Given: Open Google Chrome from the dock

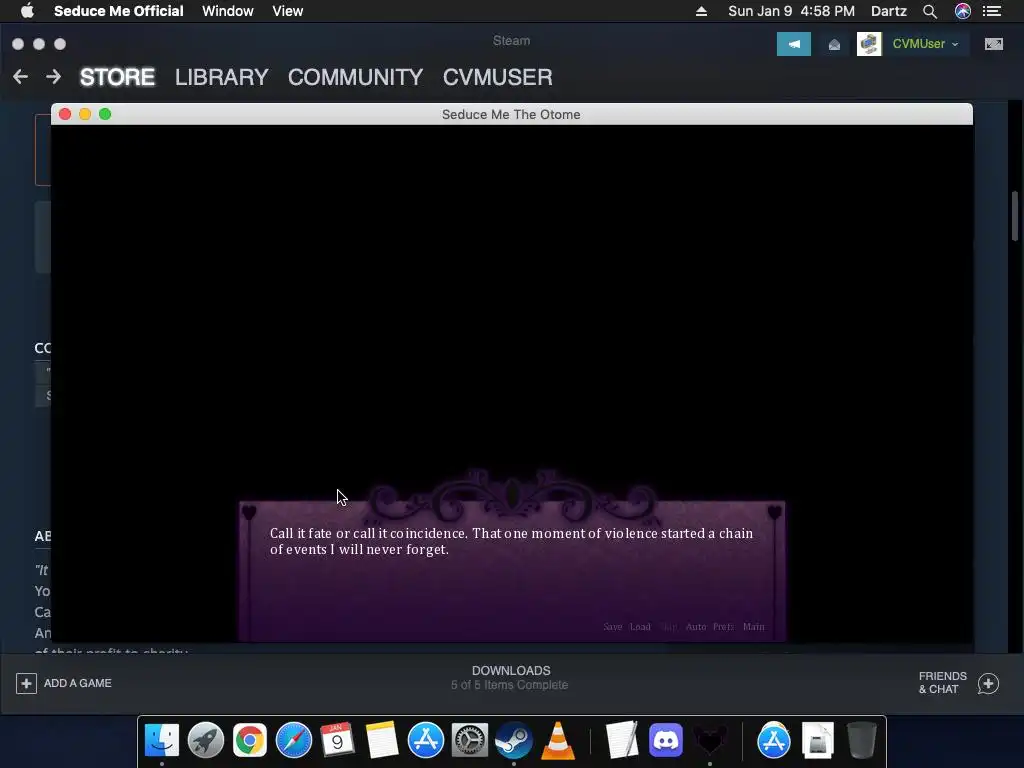Looking at the screenshot, I should [x=249, y=741].
